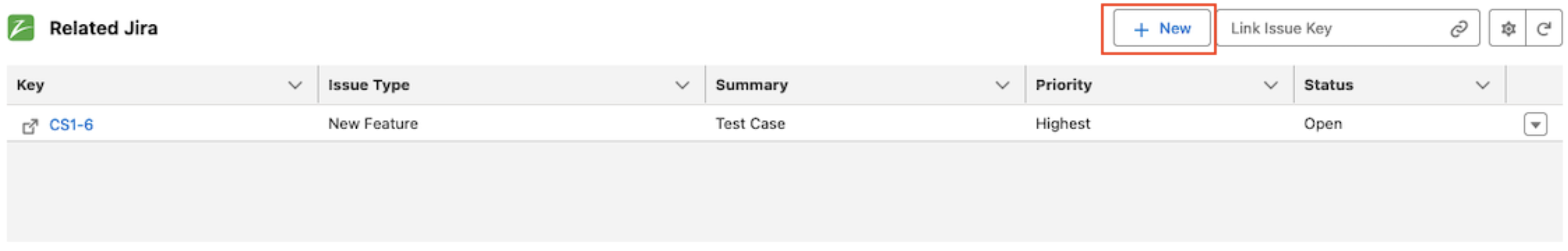Click the Related Jira title text
The height and width of the screenshot is (251, 1568).
[x=104, y=28]
